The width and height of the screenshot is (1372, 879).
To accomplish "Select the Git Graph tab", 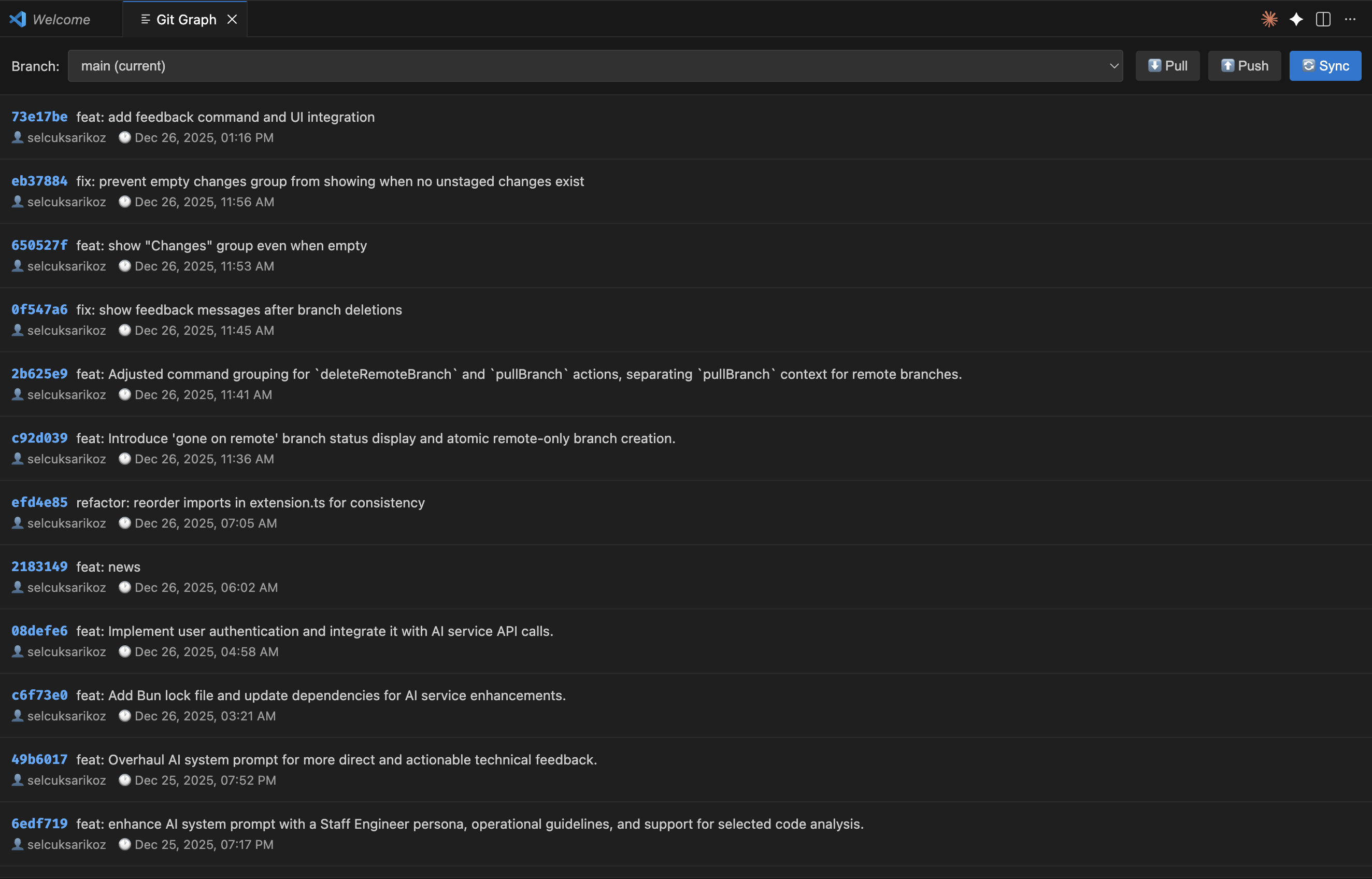I will (x=185, y=19).
